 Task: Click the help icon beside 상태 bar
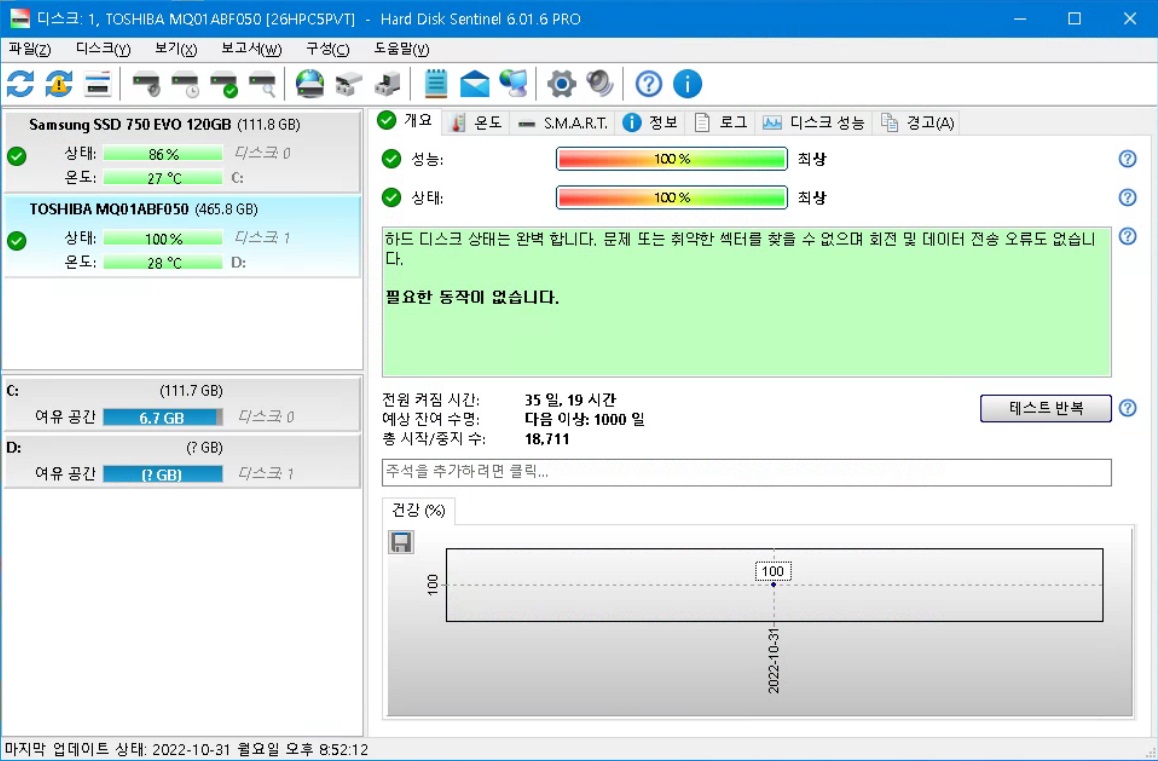click(x=1127, y=197)
